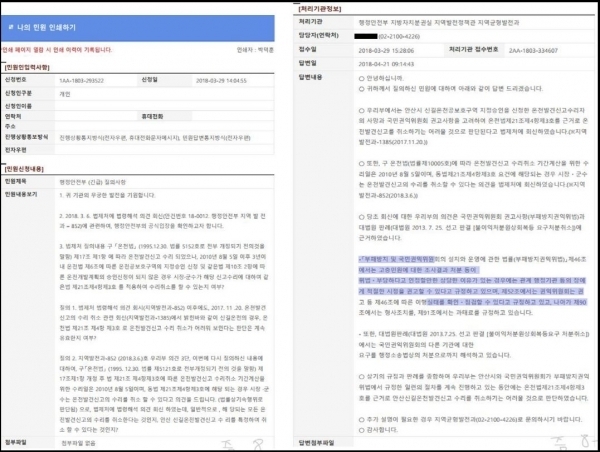Viewport: 600px width, 452px height.
Task: Click the paragraph beginning '질의 2.'
Action: pyautogui.click(x=165, y=394)
